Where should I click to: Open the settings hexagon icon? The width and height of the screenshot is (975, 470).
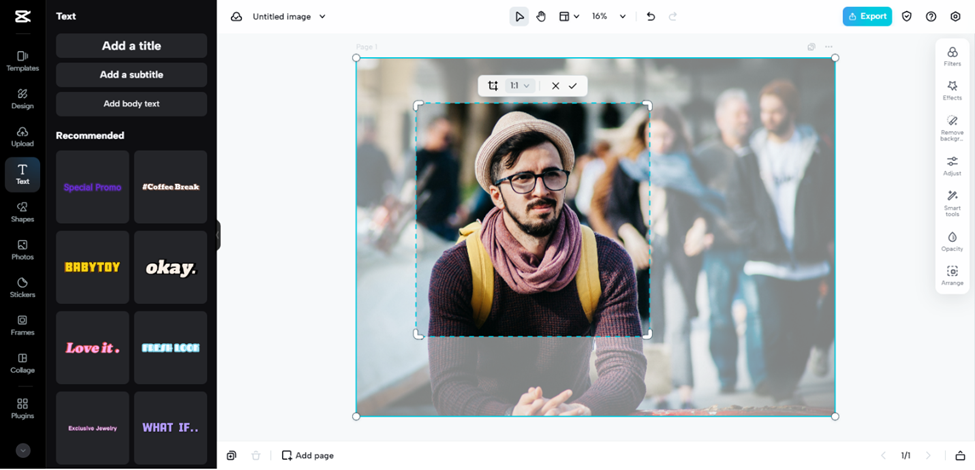tap(956, 17)
